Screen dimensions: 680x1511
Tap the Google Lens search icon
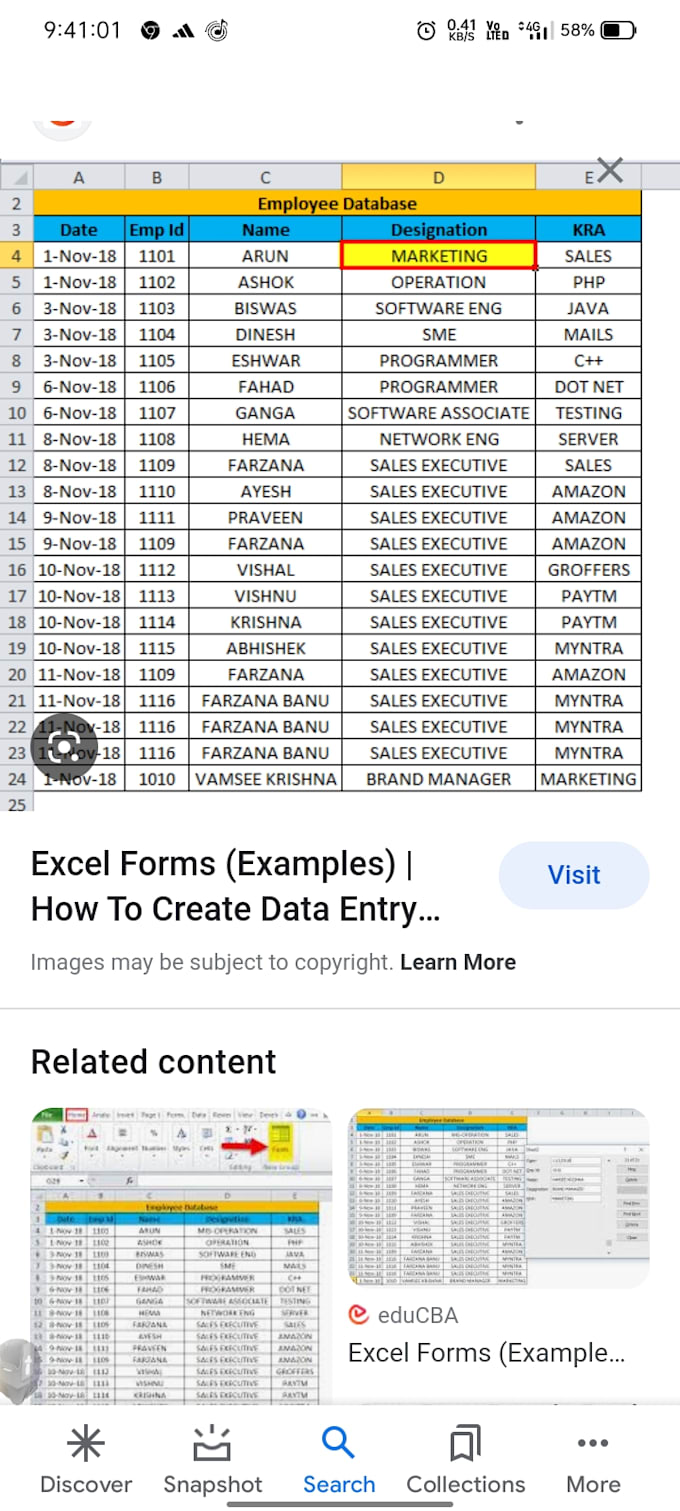(x=65, y=748)
